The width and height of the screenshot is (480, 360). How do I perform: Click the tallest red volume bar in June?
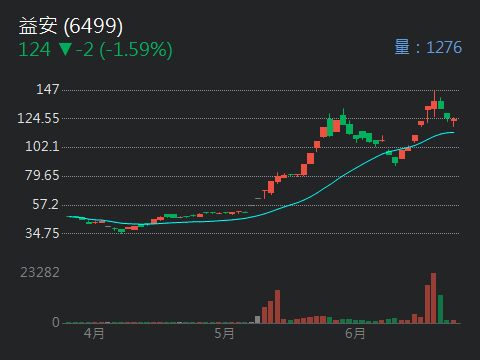(433, 298)
